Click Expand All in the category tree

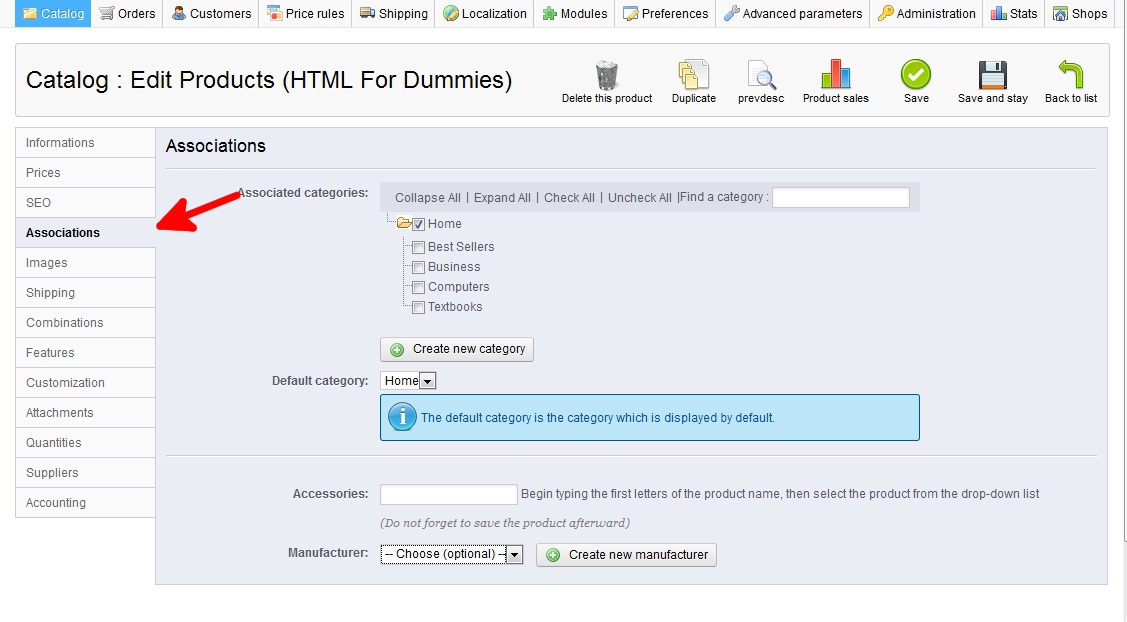click(502, 198)
